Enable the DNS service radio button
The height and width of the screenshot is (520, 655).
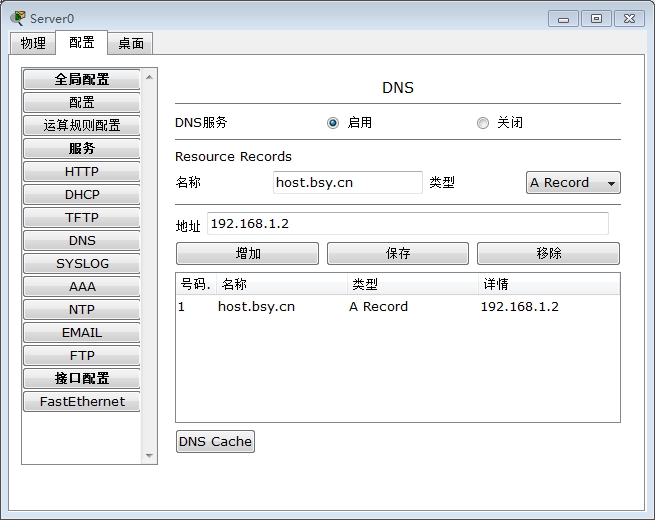pos(333,123)
